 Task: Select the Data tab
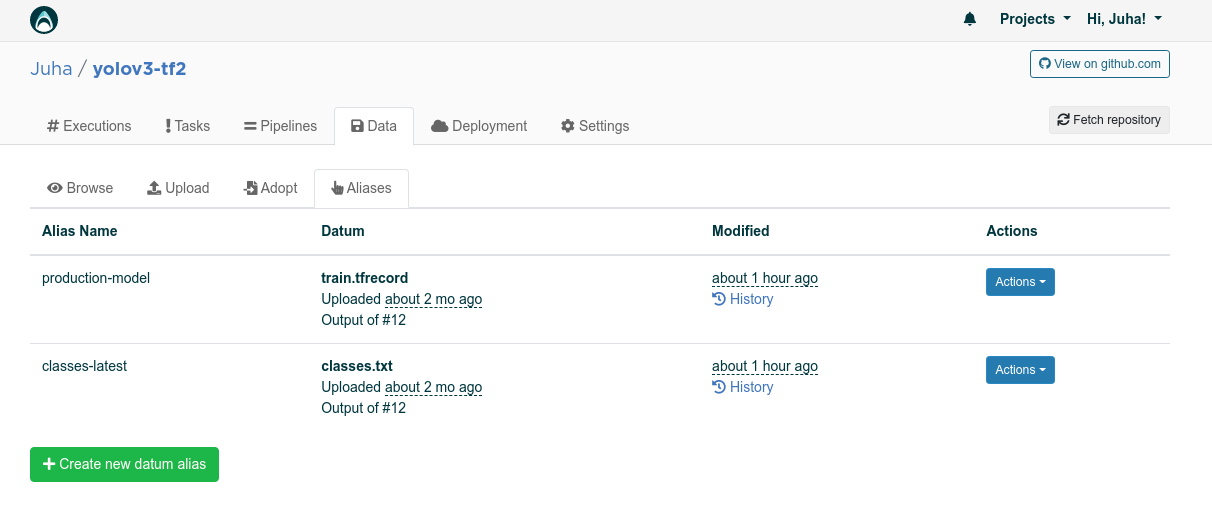374,126
